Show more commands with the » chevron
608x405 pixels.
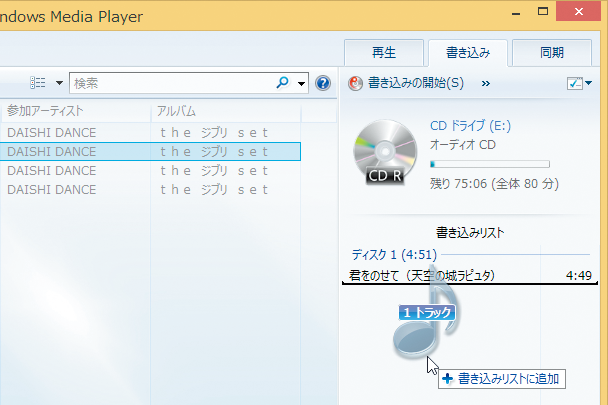coord(485,83)
